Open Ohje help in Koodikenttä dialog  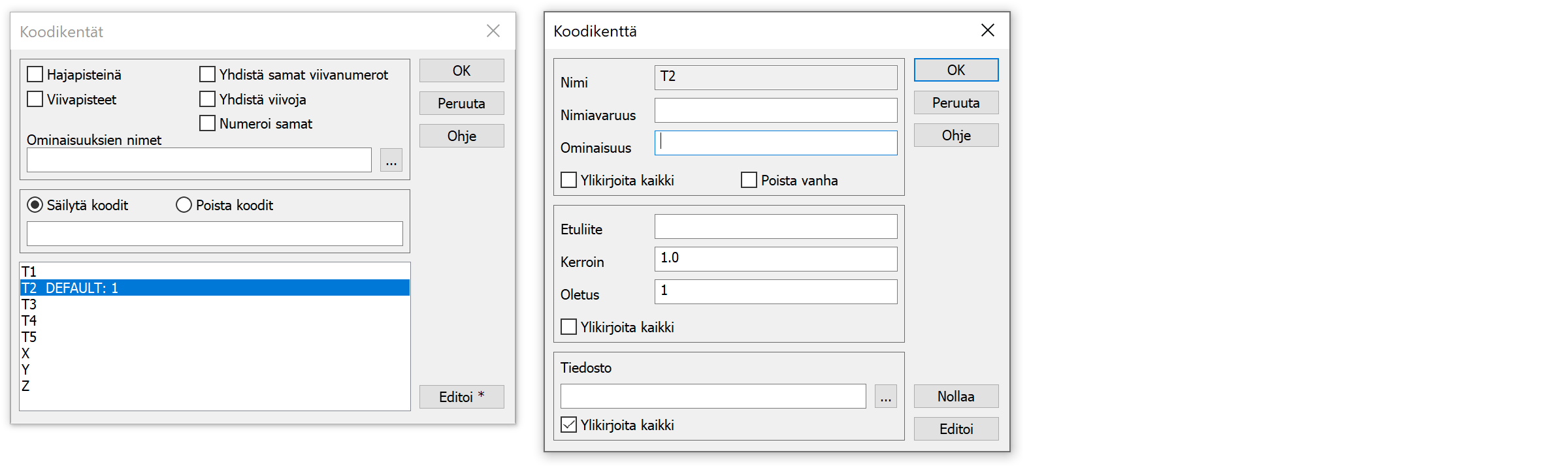(955, 135)
